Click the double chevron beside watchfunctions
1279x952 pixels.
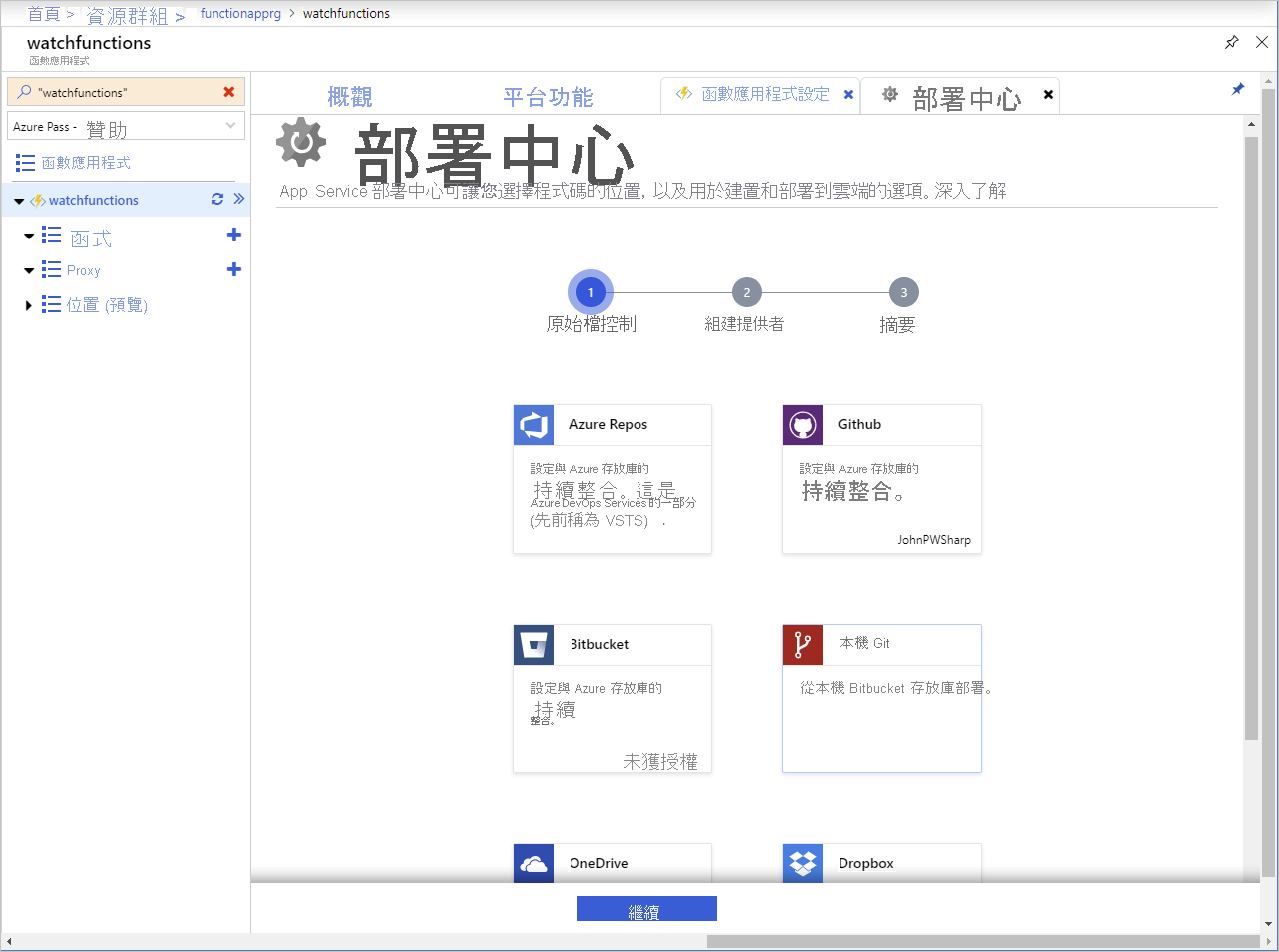pos(239,199)
